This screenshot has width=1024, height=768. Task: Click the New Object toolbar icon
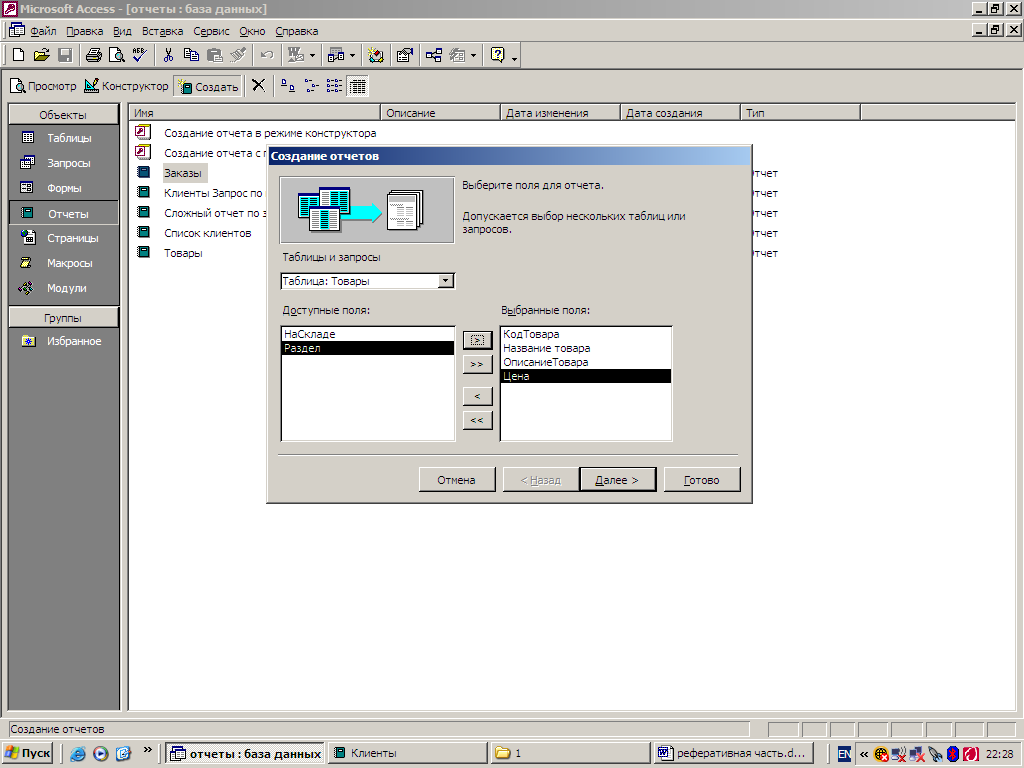[x=457, y=56]
